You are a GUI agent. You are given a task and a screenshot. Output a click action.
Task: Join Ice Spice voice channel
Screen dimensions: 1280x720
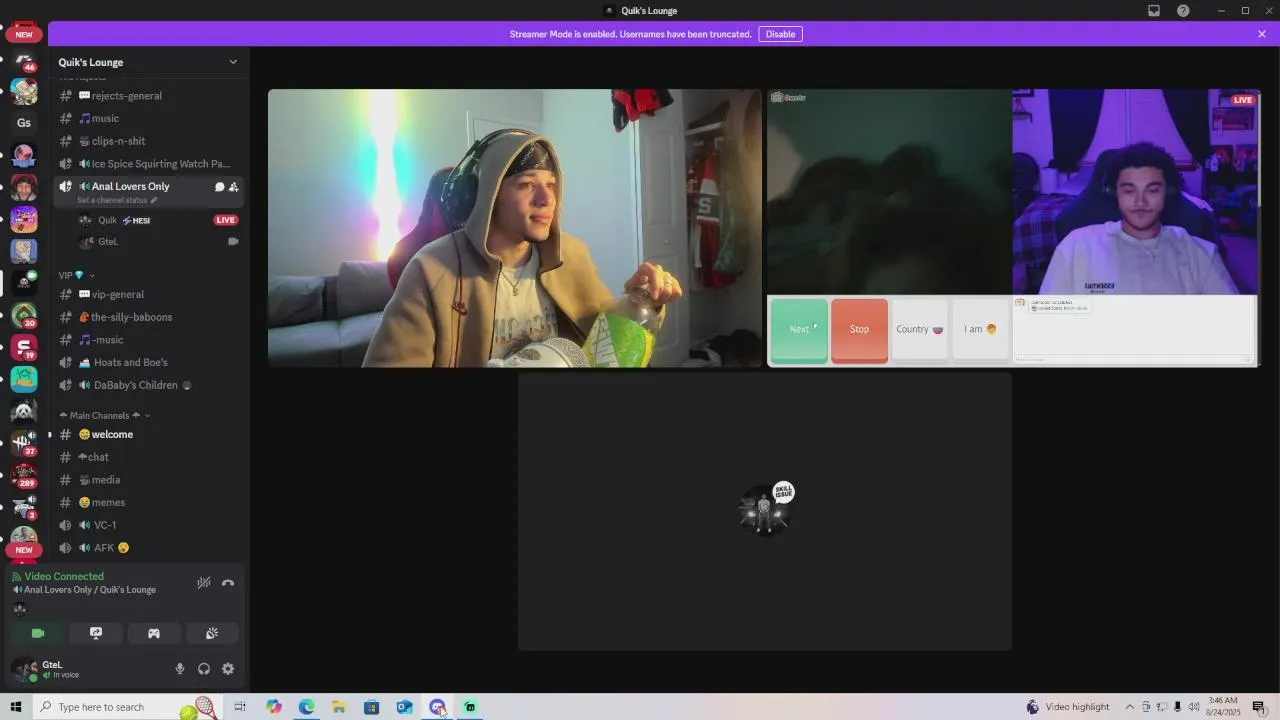149,164
